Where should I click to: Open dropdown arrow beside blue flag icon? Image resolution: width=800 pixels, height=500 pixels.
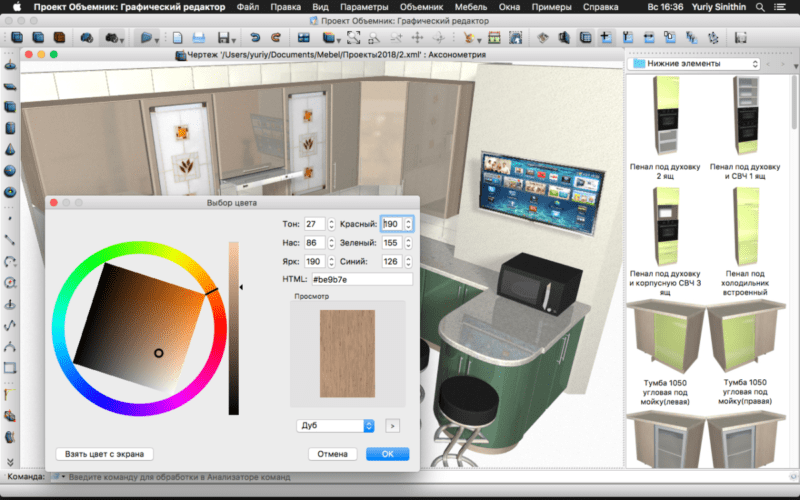(x=157, y=40)
